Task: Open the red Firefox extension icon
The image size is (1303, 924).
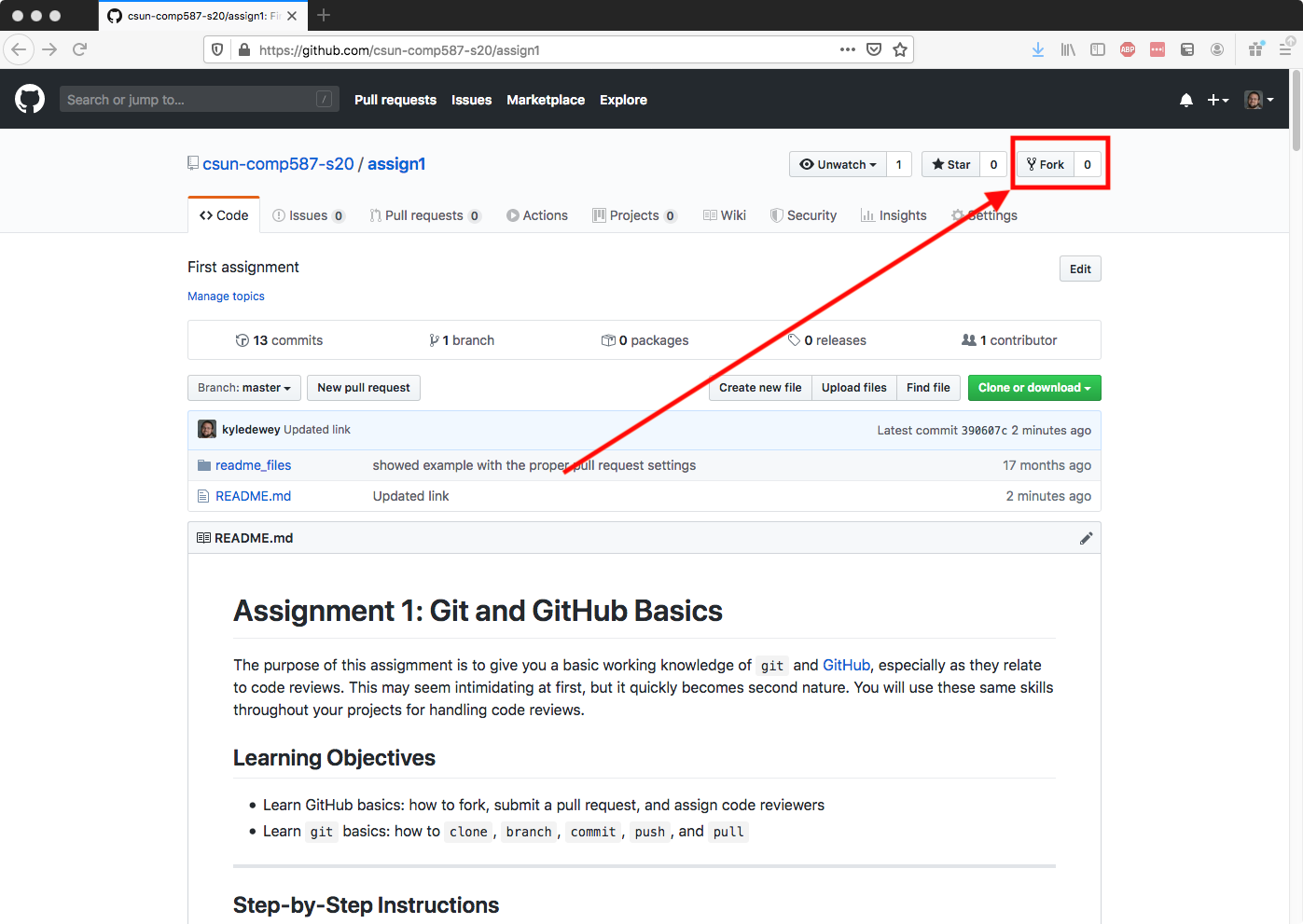Action: click(1157, 49)
